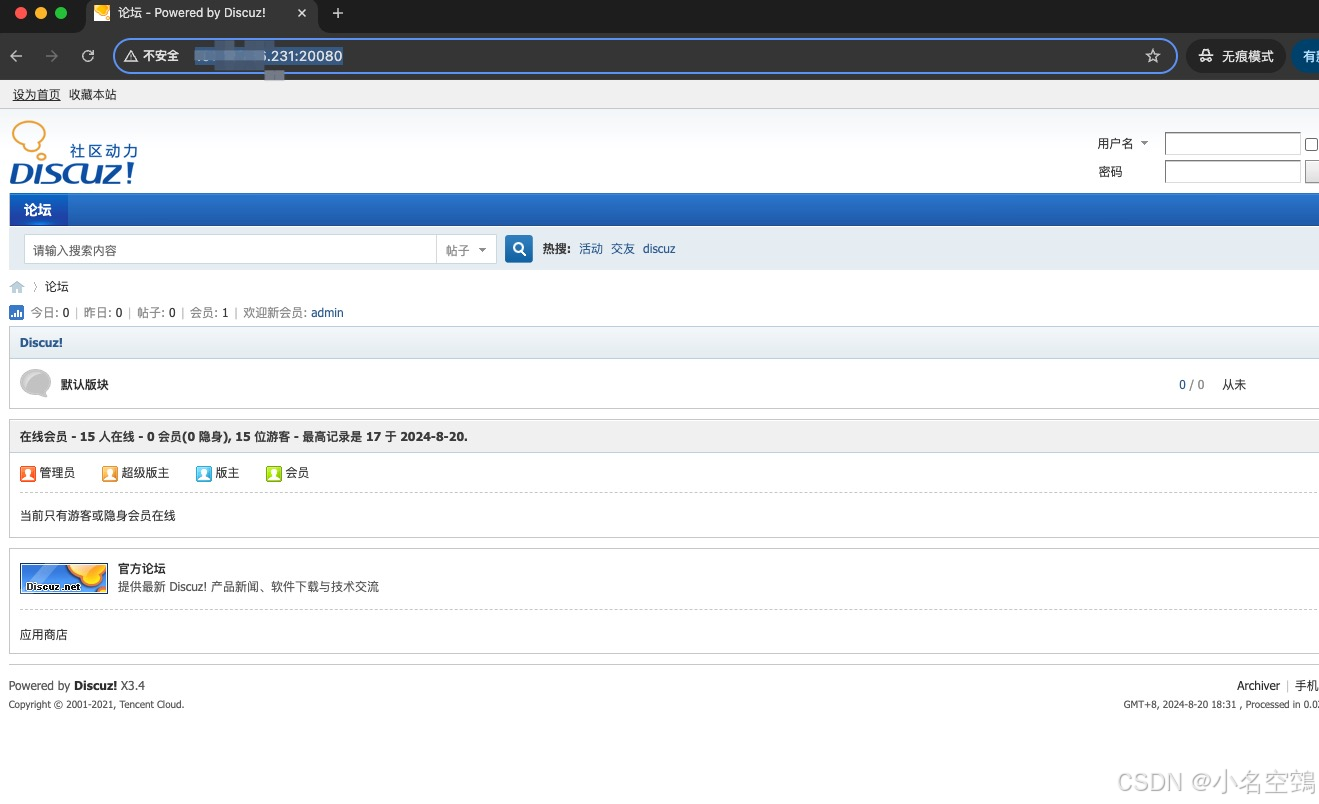
Task: Open a new browser tab with plus icon
Action: point(338,13)
